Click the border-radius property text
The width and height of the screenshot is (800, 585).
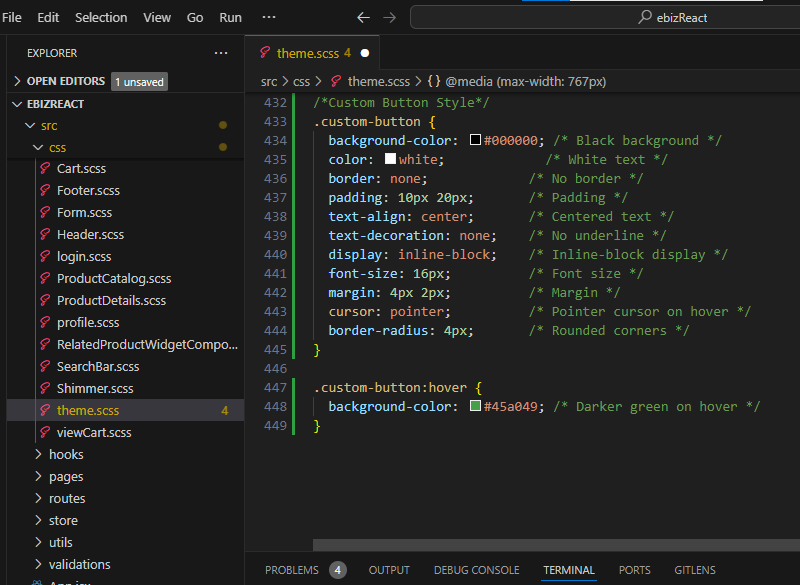(x=378, y=330)
